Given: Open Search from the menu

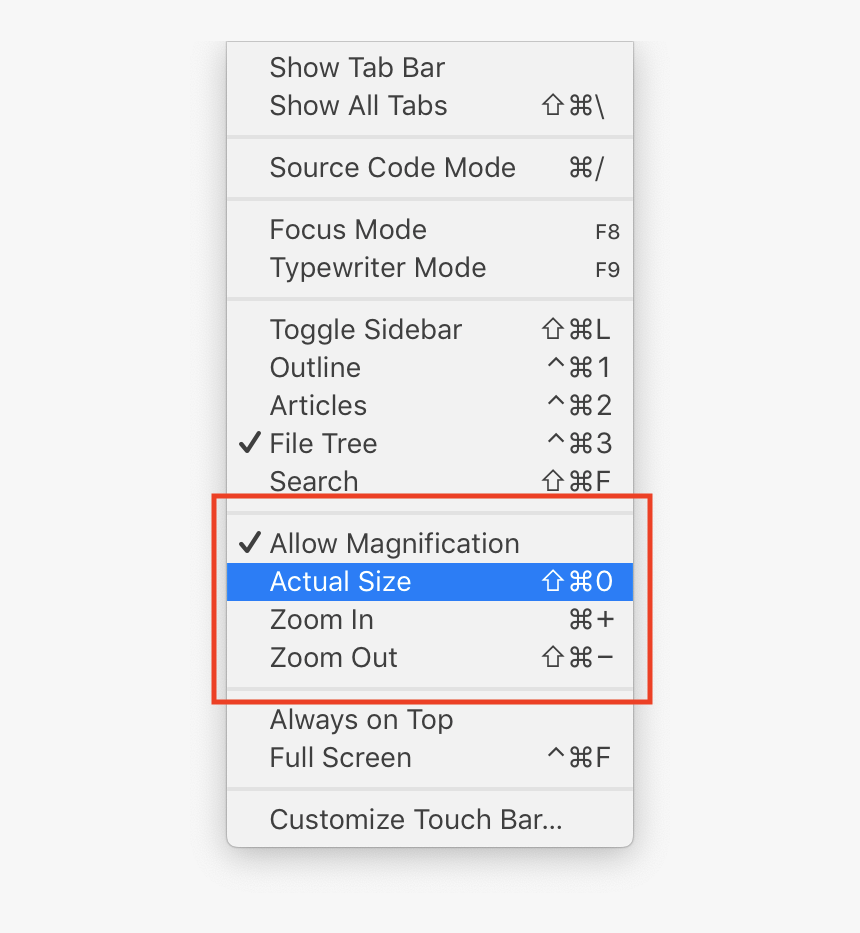Looking at the screenshot, I should tap(313, 481).
